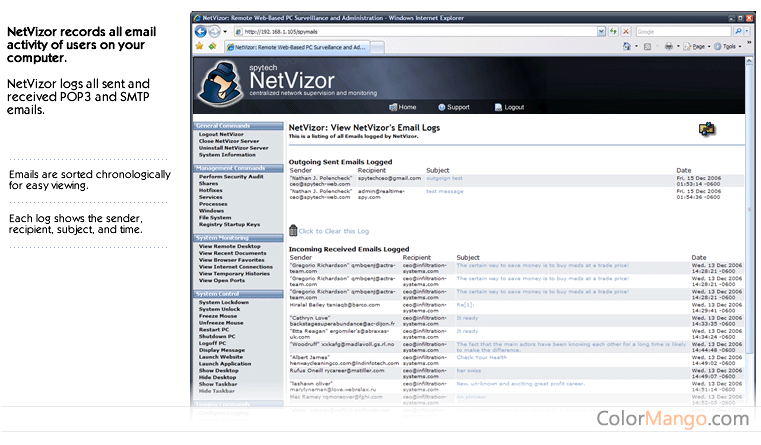Click the search magnifier icon

[738, 32]
